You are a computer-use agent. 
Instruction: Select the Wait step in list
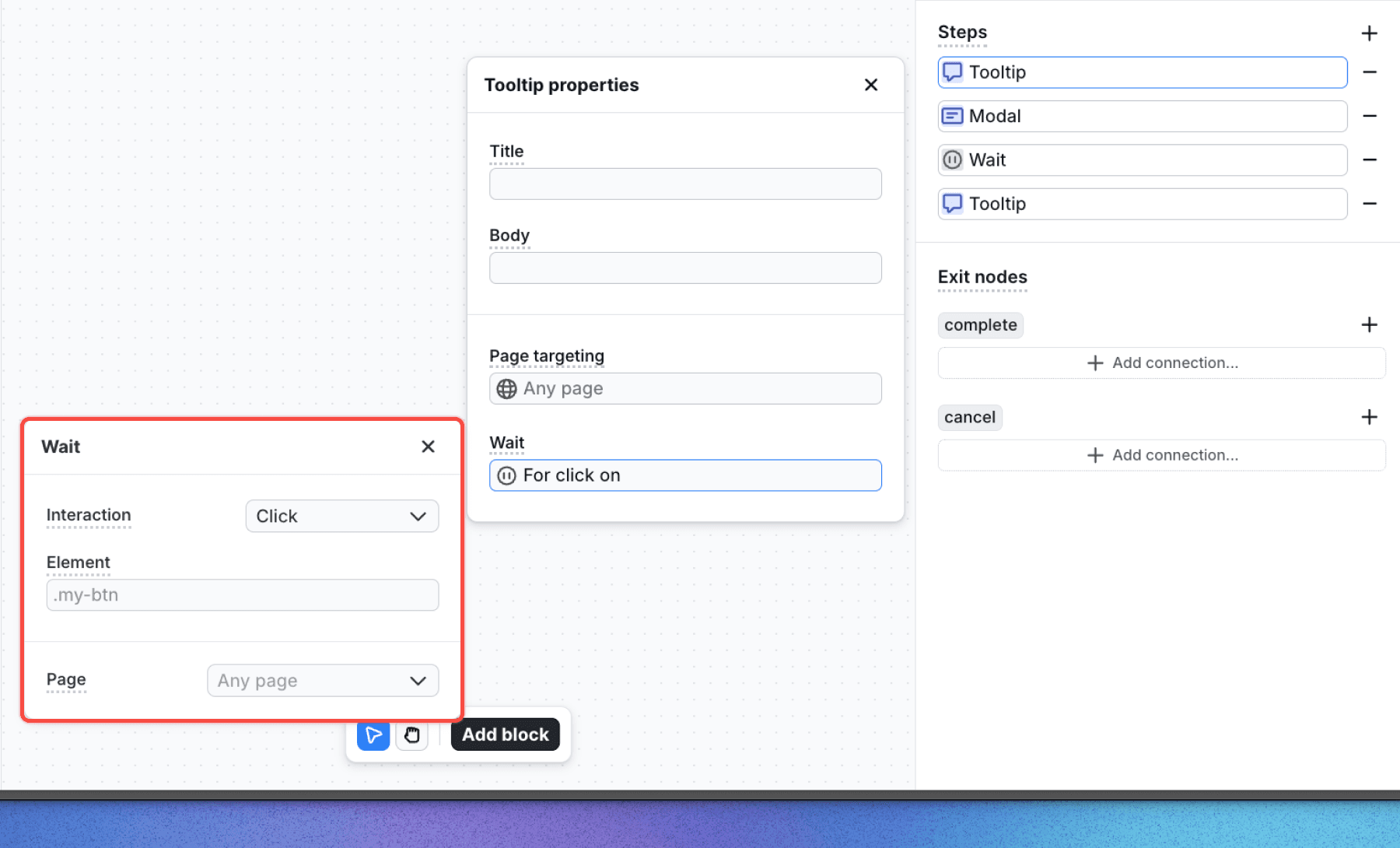tap(1142, 160)
